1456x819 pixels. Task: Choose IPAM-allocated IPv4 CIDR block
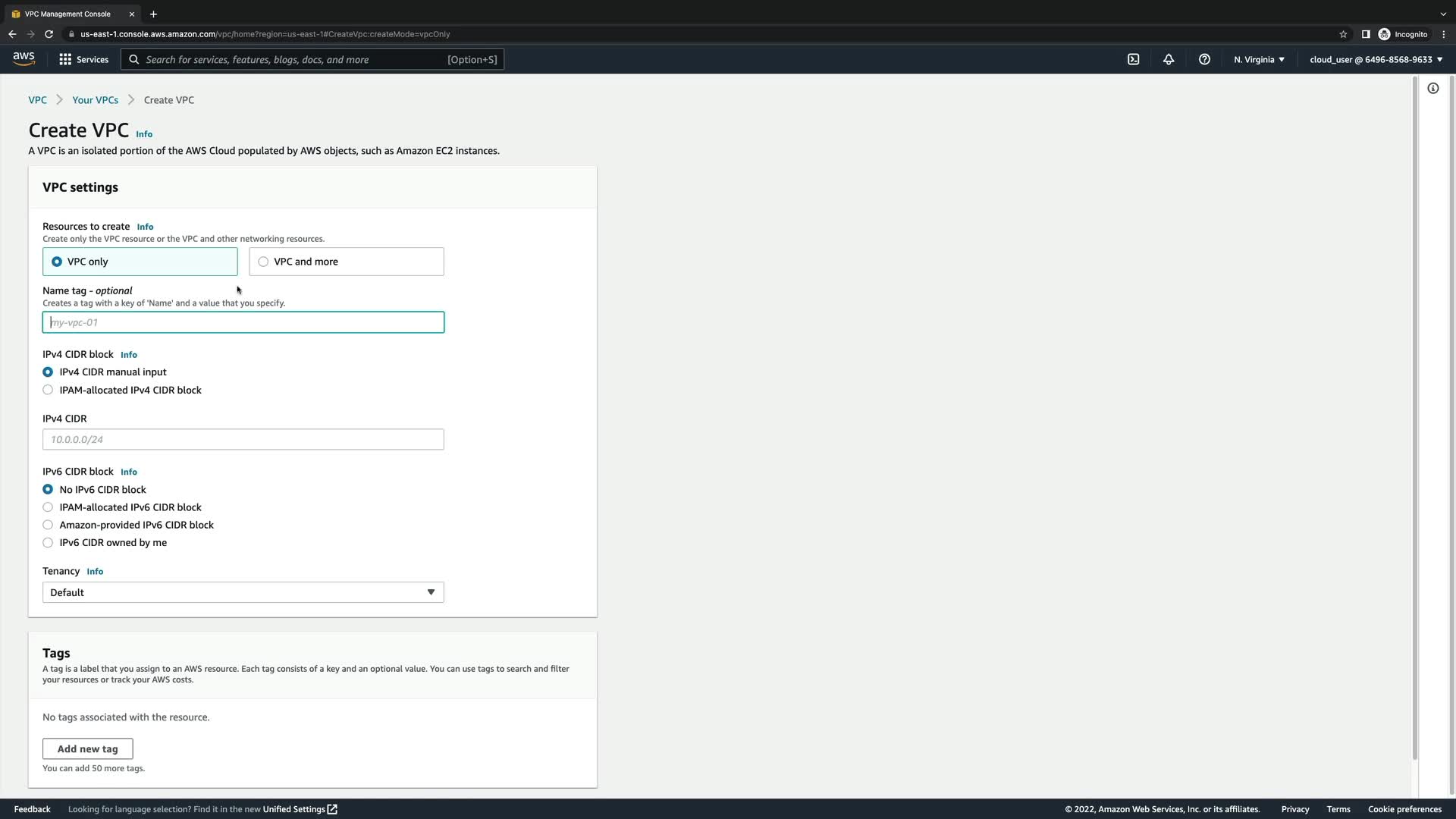(48, 390)
